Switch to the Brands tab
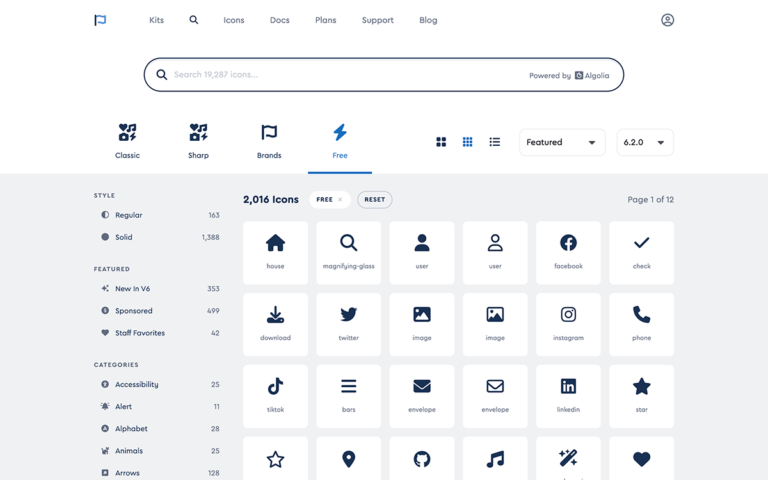768x480 pixels. point(269,141)
